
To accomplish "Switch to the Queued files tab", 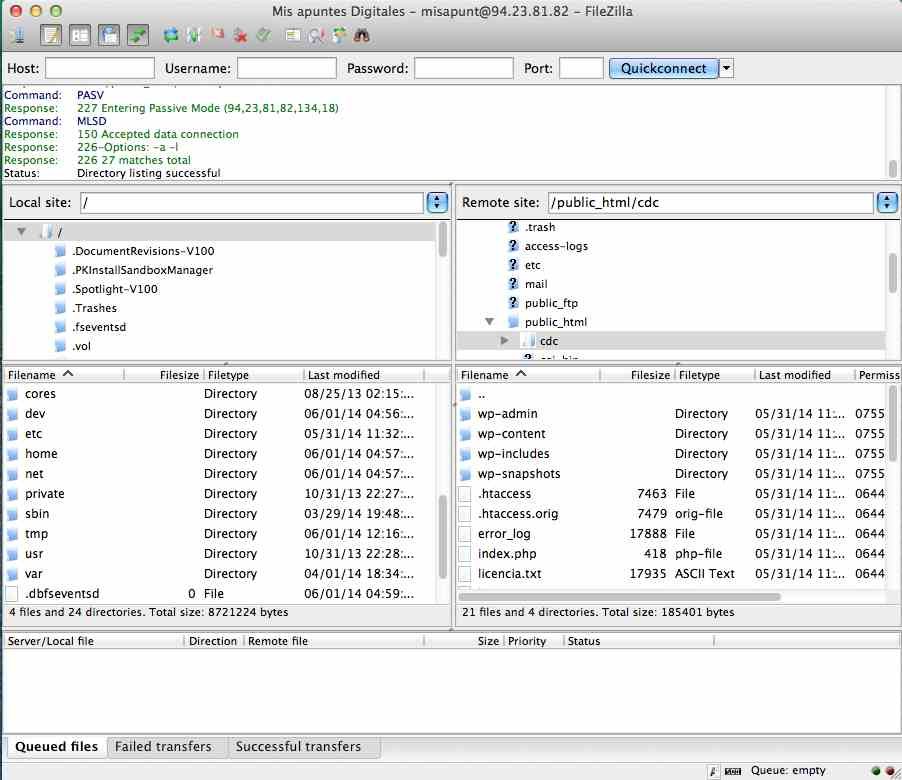I will [x=56, y=747].
